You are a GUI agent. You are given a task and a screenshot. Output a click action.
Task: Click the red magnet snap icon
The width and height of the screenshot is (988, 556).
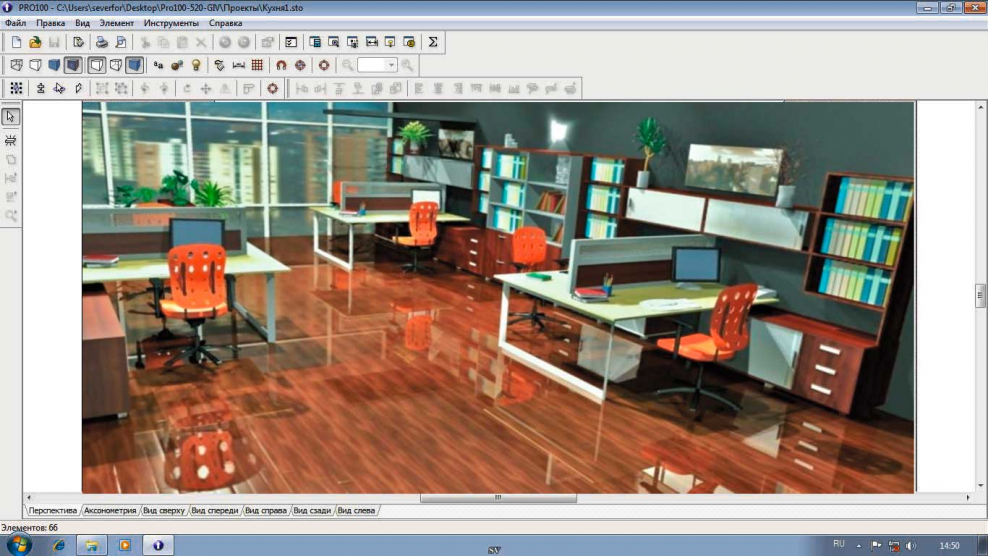[x=281, y=65]
